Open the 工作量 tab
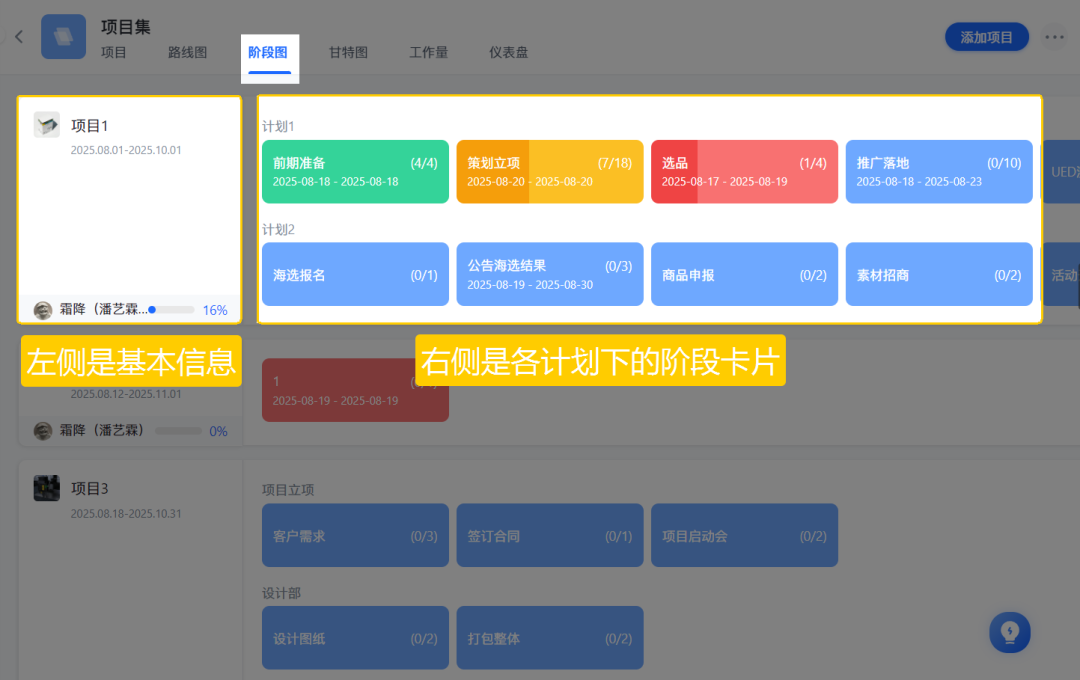This screenshot has height=680, width=1080. click(428, 53)
